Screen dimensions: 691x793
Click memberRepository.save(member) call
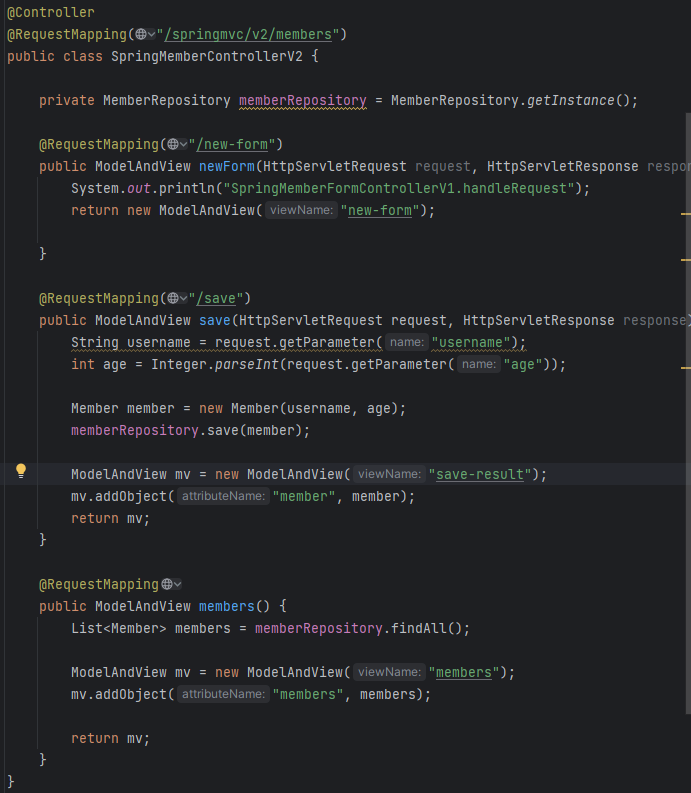(x=190, y=430)
